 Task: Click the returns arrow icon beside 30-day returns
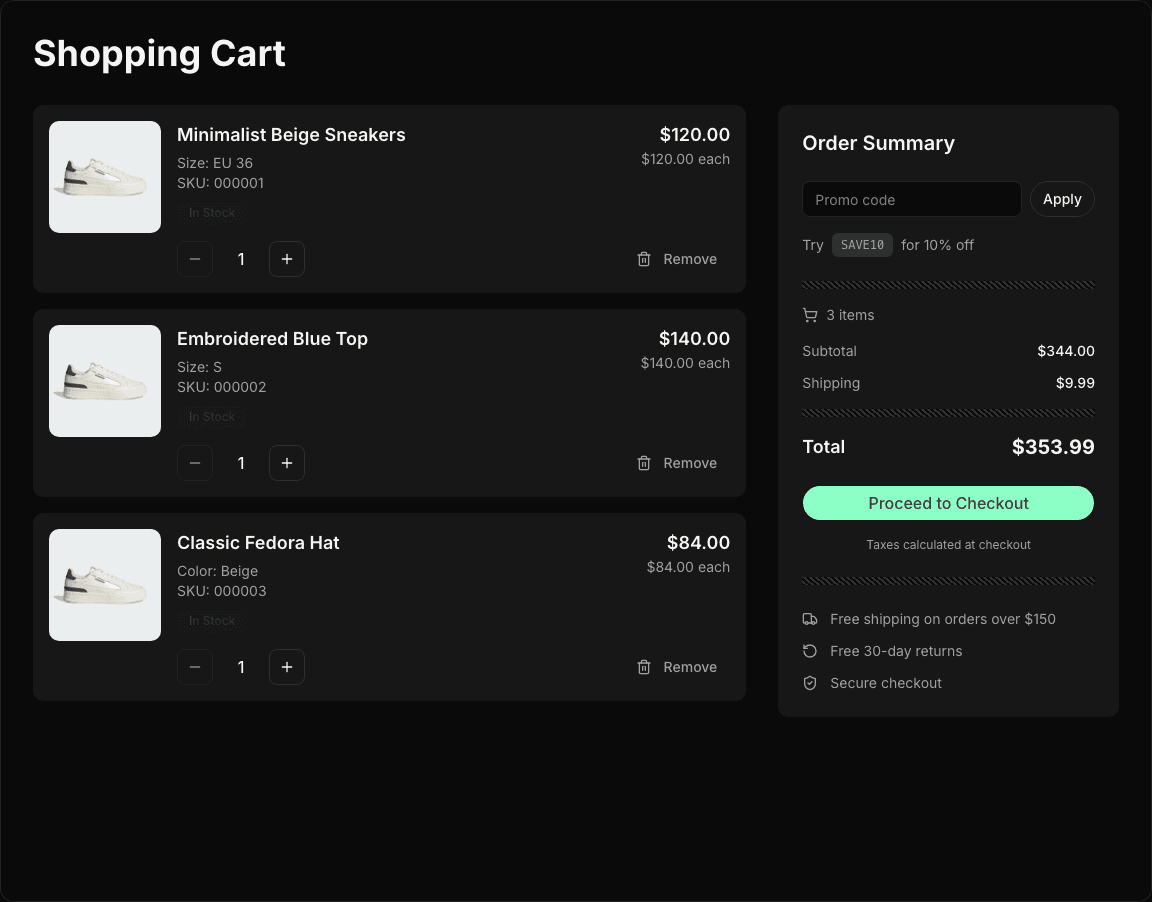click(810, 651)
